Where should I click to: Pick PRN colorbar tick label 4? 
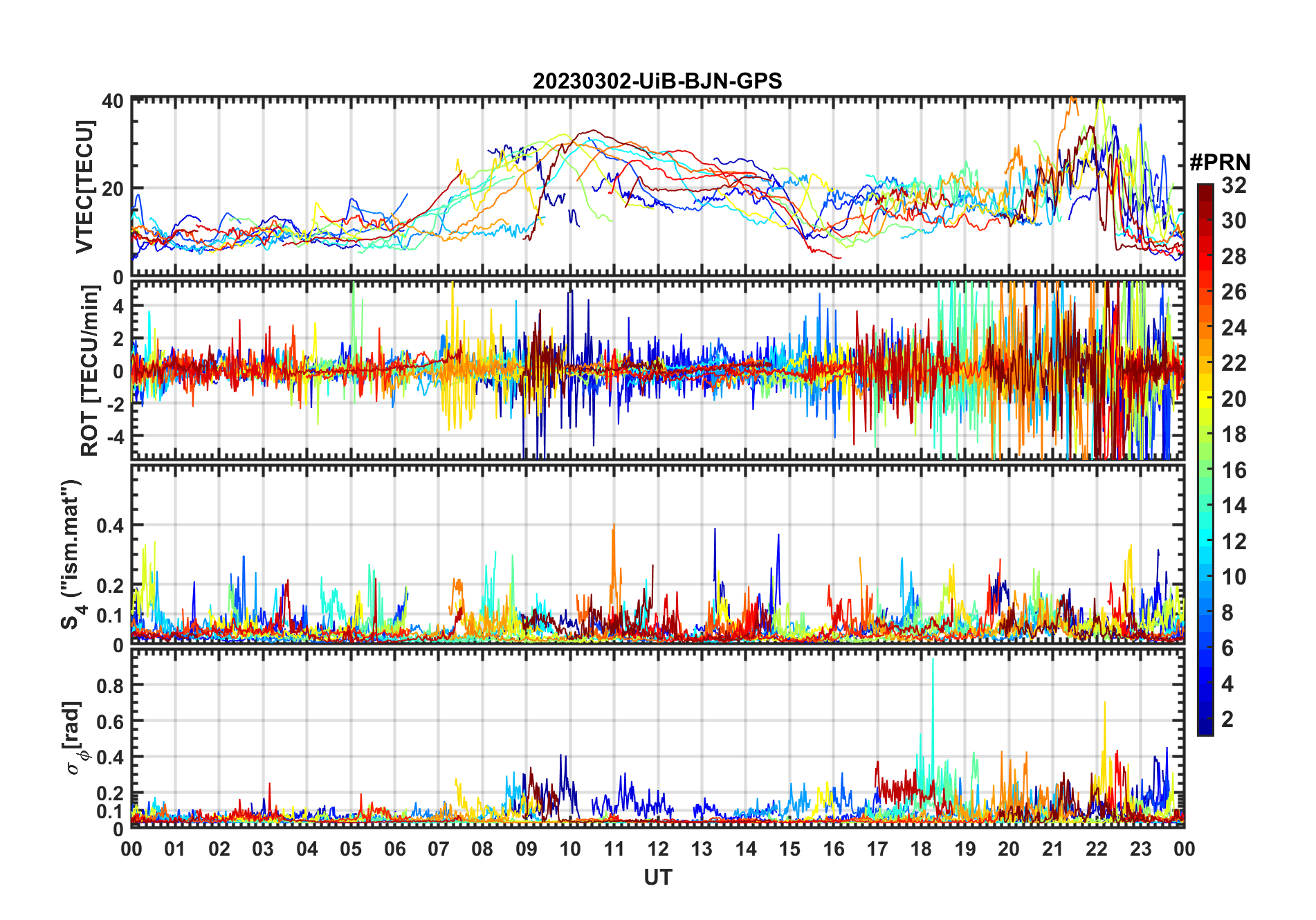pyautogui.click(x=1227, y=684)
